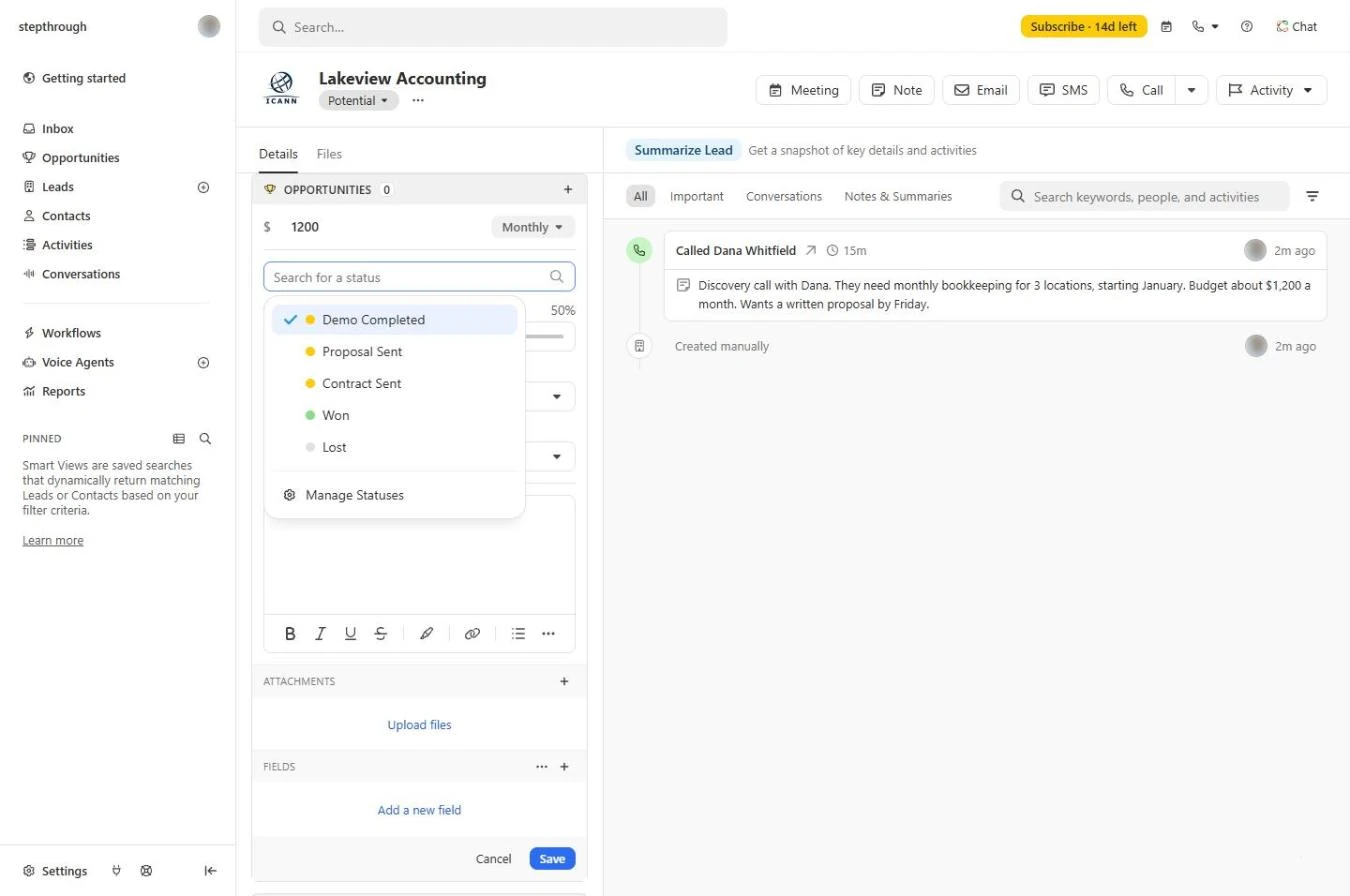
Task: Click the plus icon next to Voice Agents
Action: point(204,363)
